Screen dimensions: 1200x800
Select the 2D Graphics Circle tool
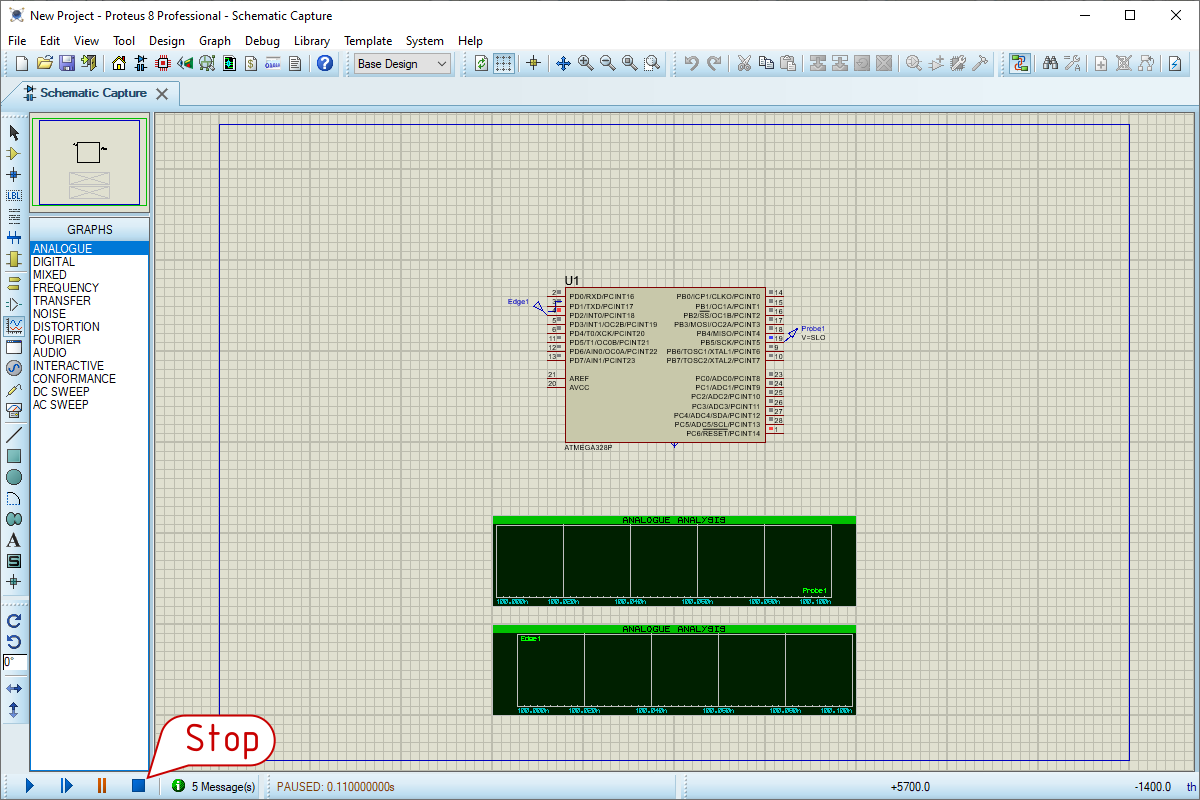coord(14,477)
